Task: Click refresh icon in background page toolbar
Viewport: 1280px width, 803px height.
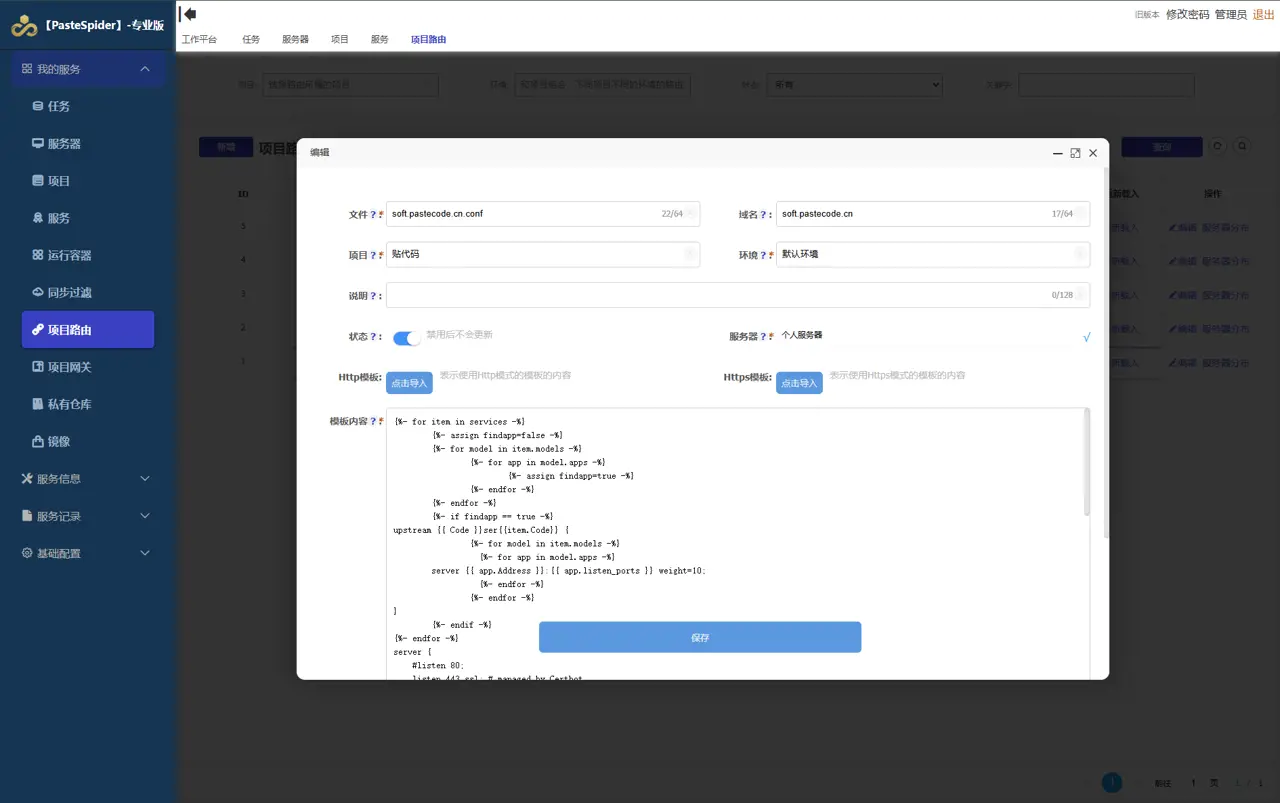Action: 1217,146
